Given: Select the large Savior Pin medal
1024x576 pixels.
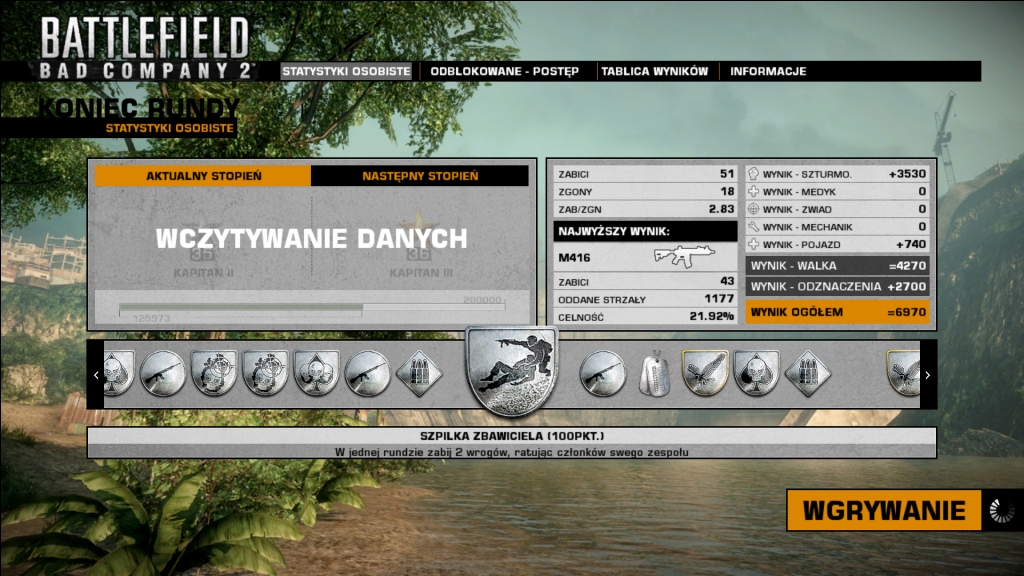Looking at the screenshot, I should coord(512,372).
